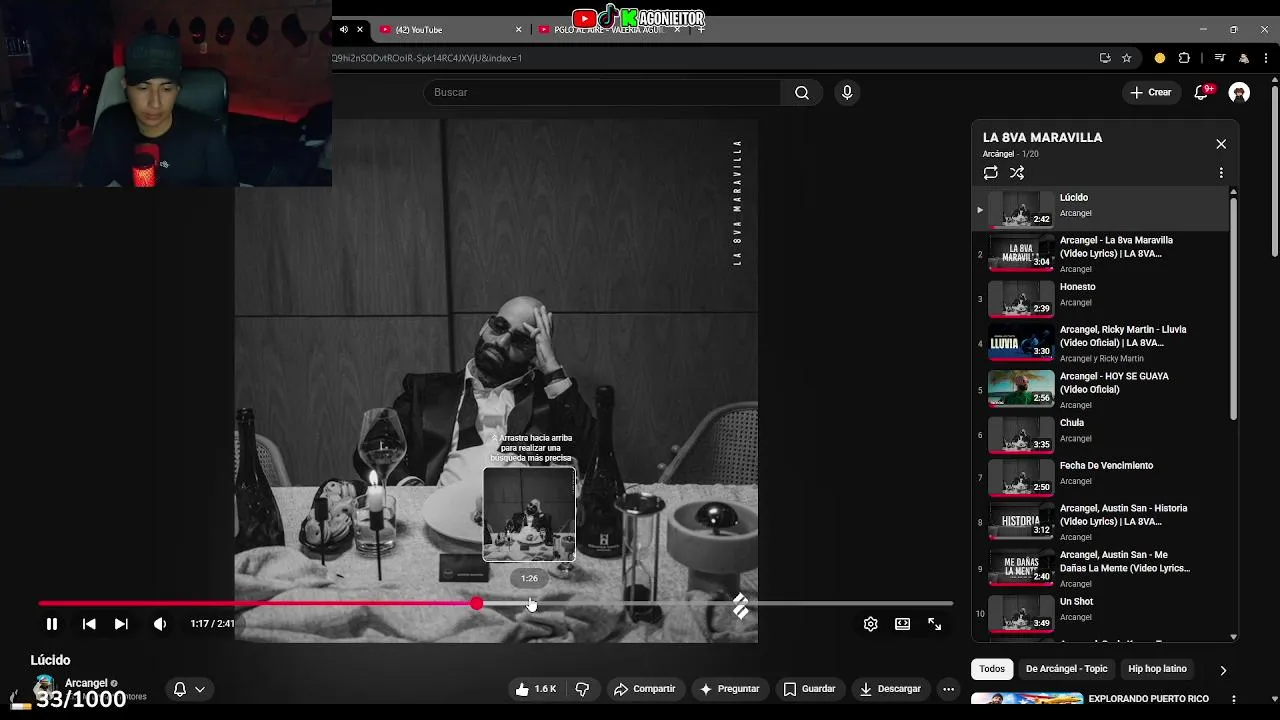Play Arcangel, Ricky Martin - Lluvia entry
Image resolution: width=1280 pixels, height=720 pixels.
click(1099, 343)
